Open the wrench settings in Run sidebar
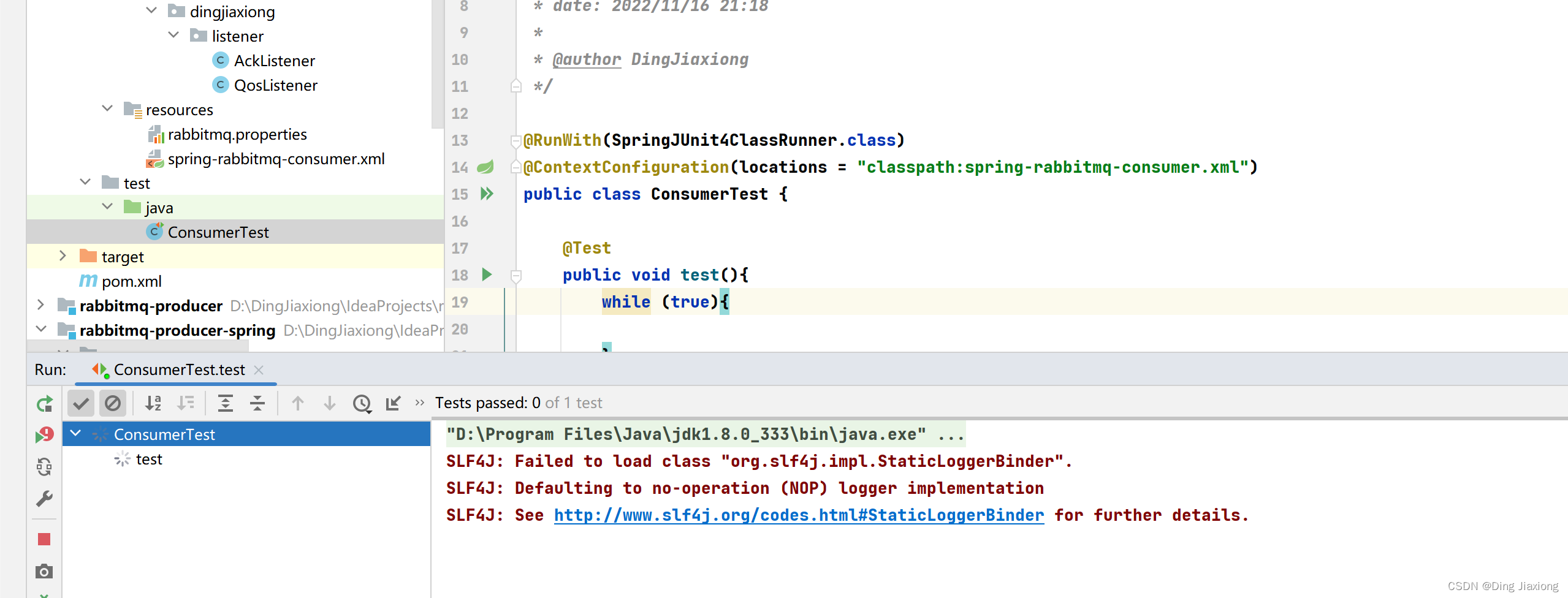 click(x=44, y=499)
